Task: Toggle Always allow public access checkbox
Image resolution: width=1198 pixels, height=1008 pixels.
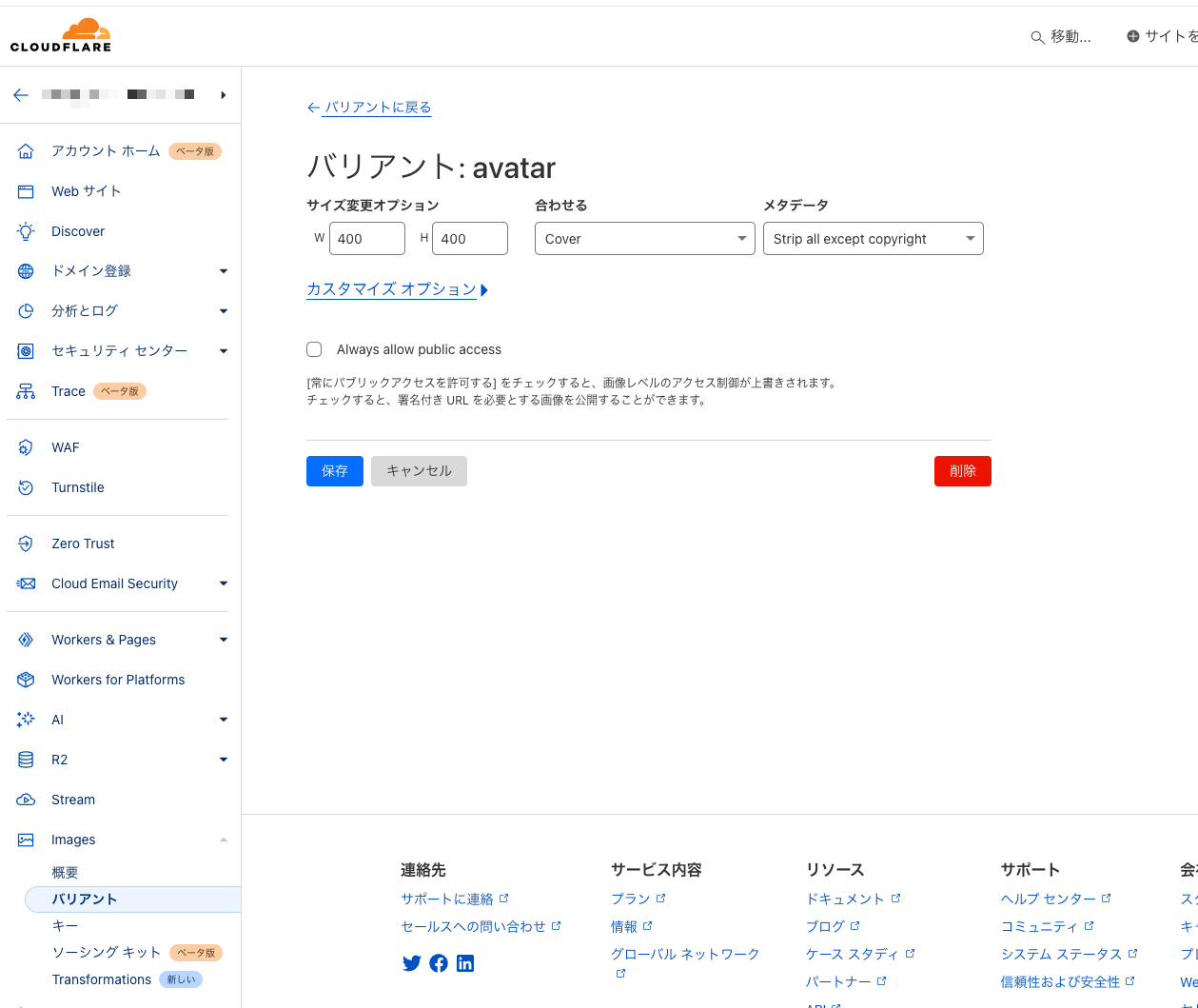Action: coord(314,349)
